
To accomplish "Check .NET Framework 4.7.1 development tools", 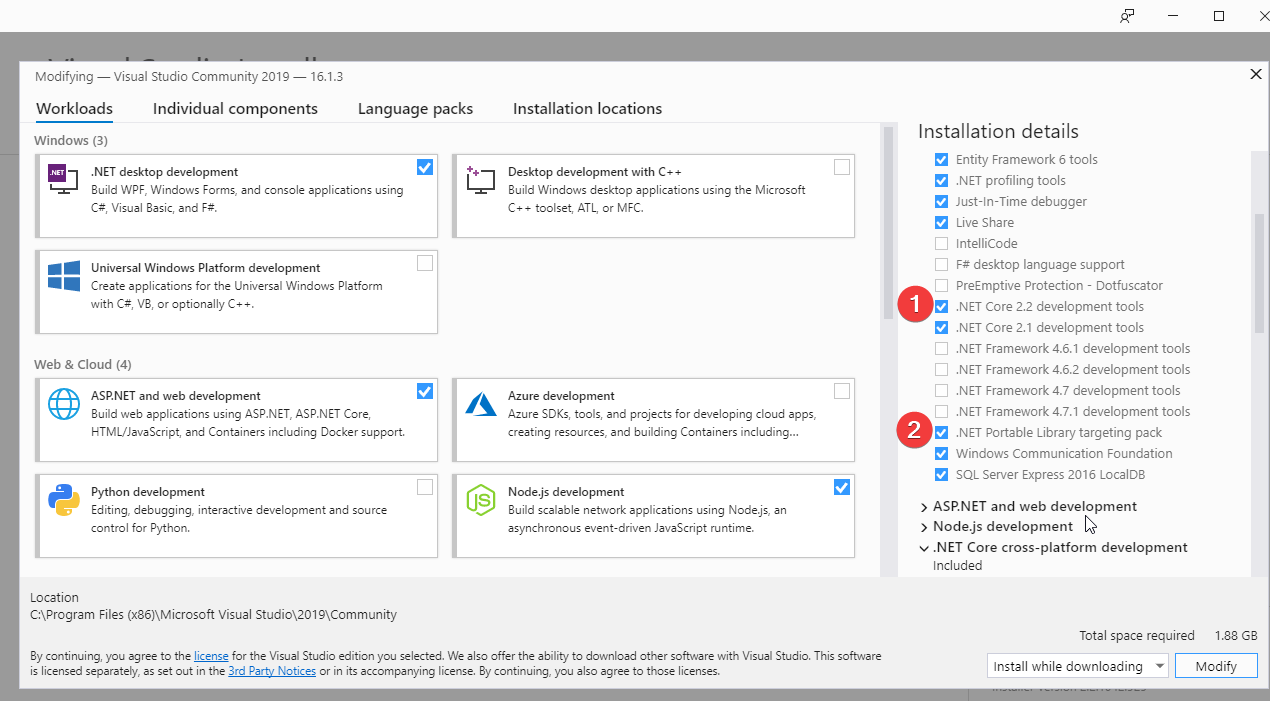I will pyautogui.click(x=941, y=411).
